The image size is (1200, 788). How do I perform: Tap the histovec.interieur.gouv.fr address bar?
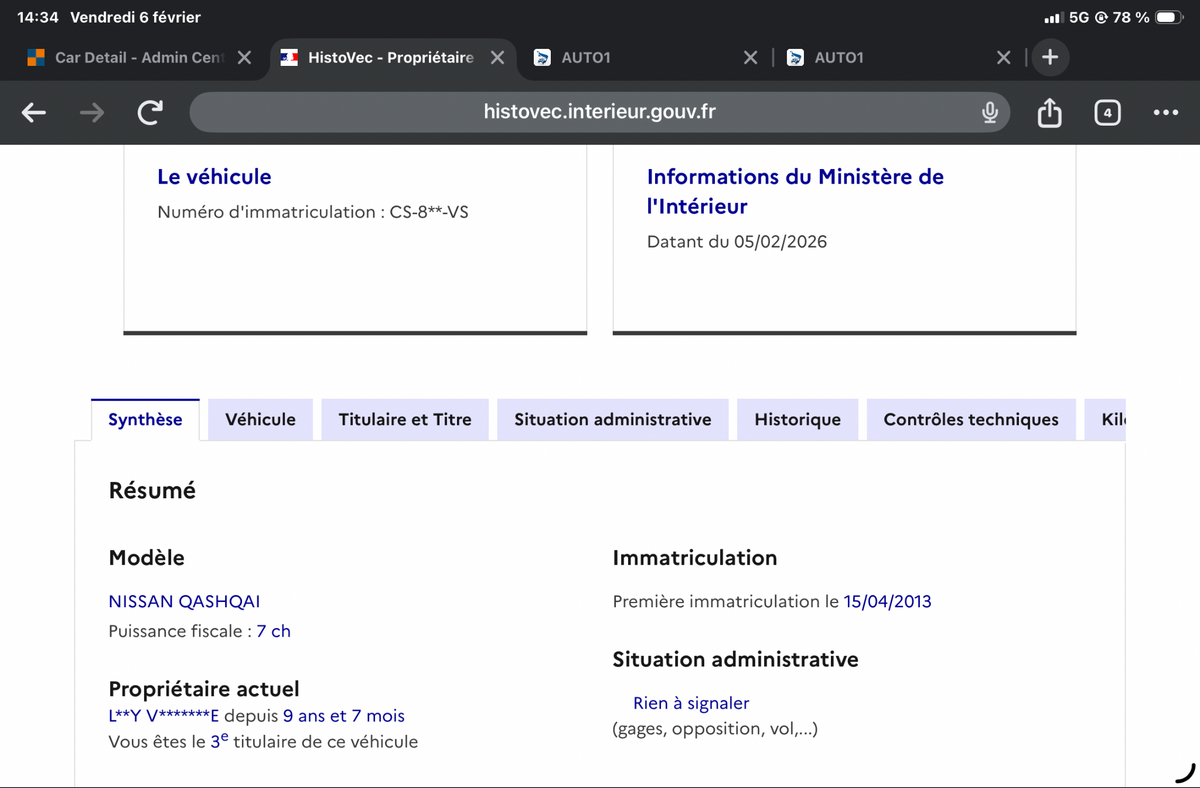pyautogui.click(x=598, y=112)
